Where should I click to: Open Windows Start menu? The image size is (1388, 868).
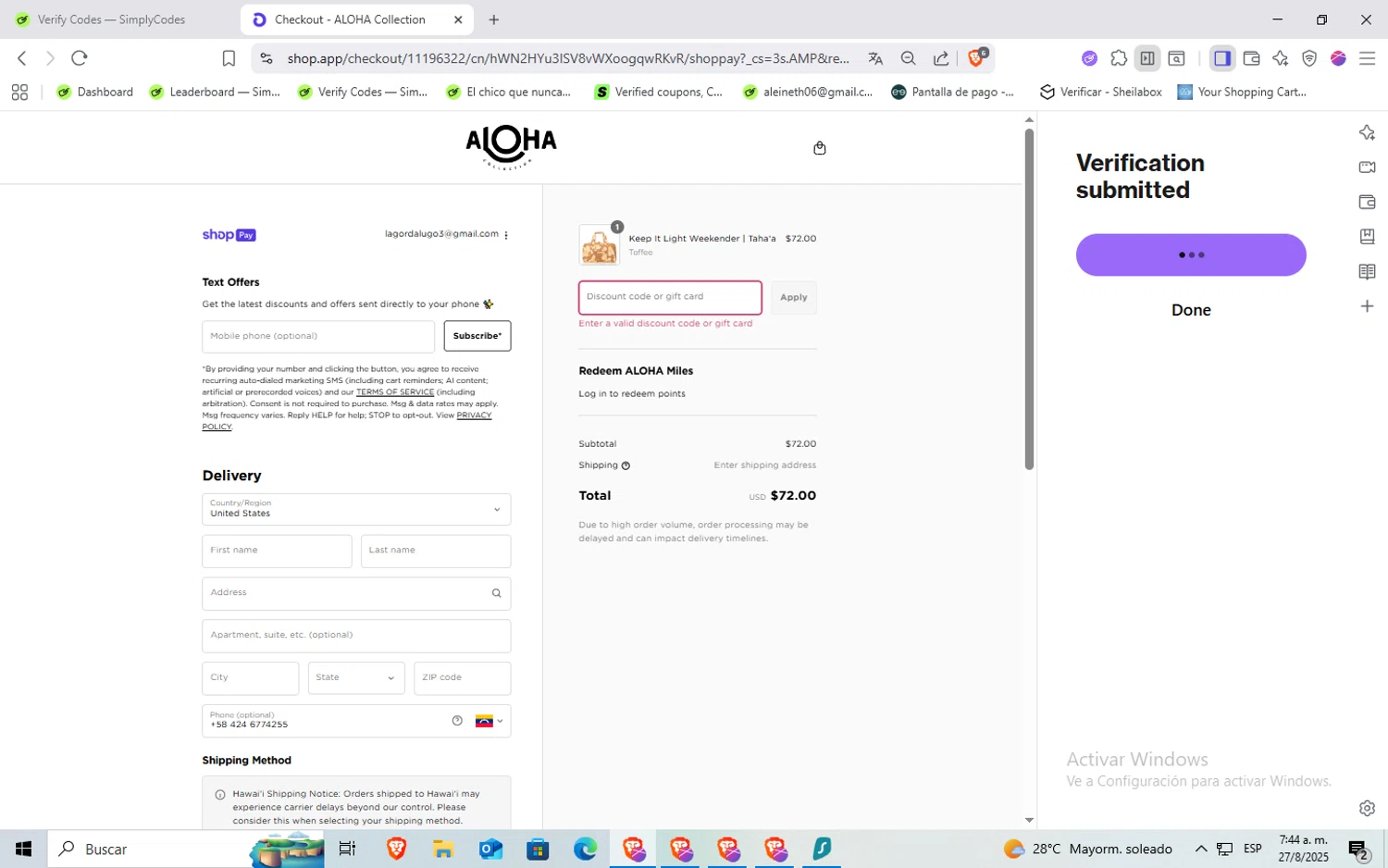(x=23, y=849)
